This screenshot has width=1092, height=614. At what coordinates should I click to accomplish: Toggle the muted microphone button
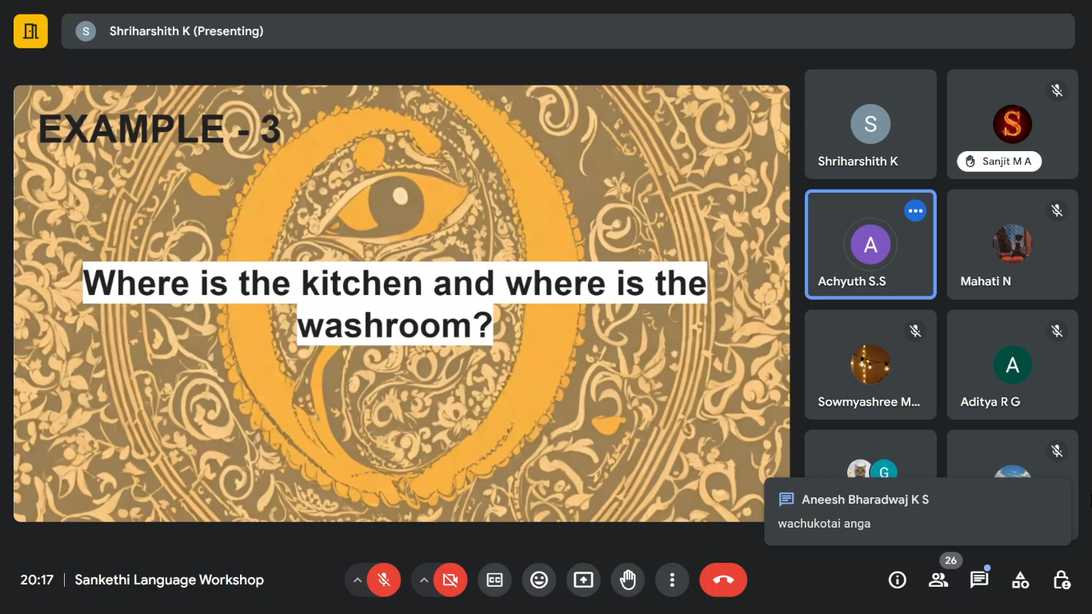pos(383,580)
